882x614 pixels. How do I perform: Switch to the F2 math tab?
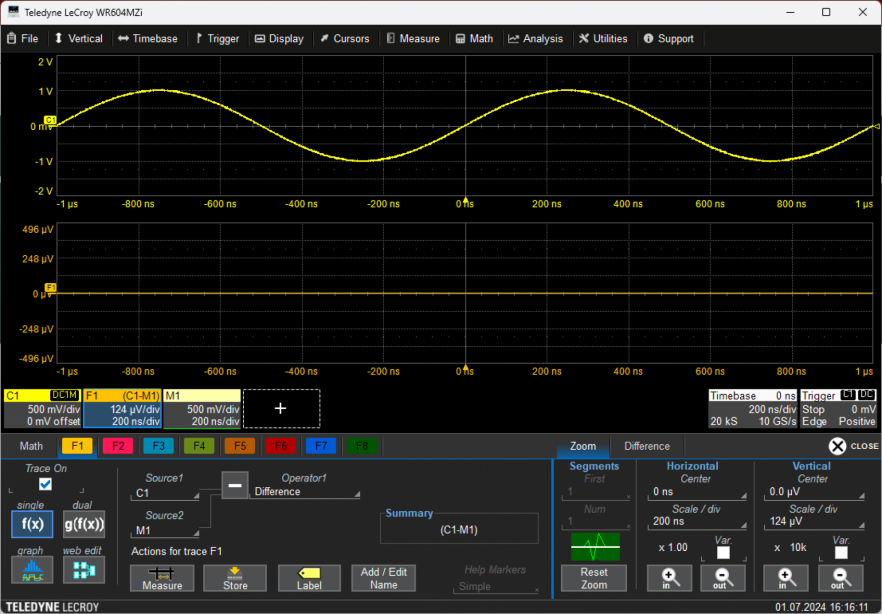tap(118, 446)
